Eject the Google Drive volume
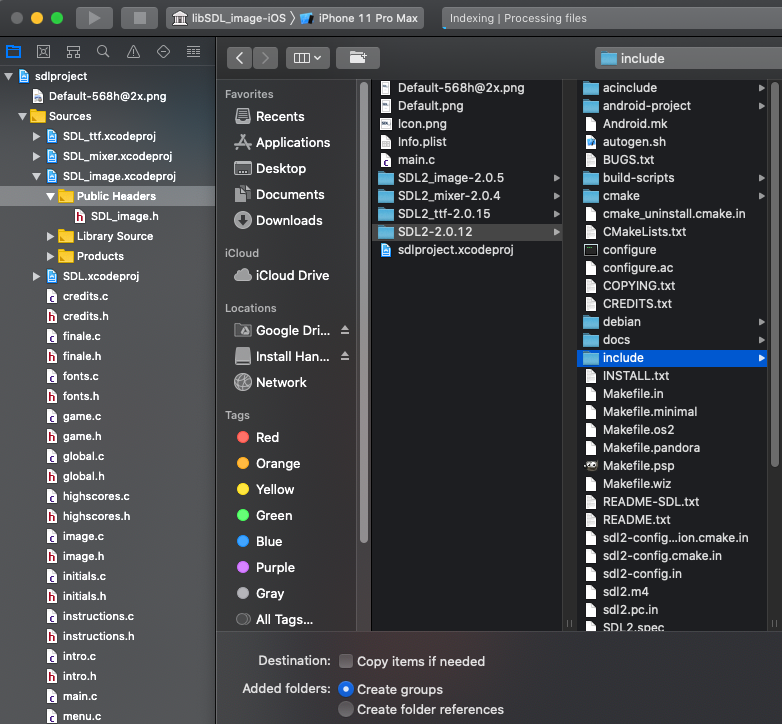782x724 pixels. pyautogui.click(x=345, y=330)
